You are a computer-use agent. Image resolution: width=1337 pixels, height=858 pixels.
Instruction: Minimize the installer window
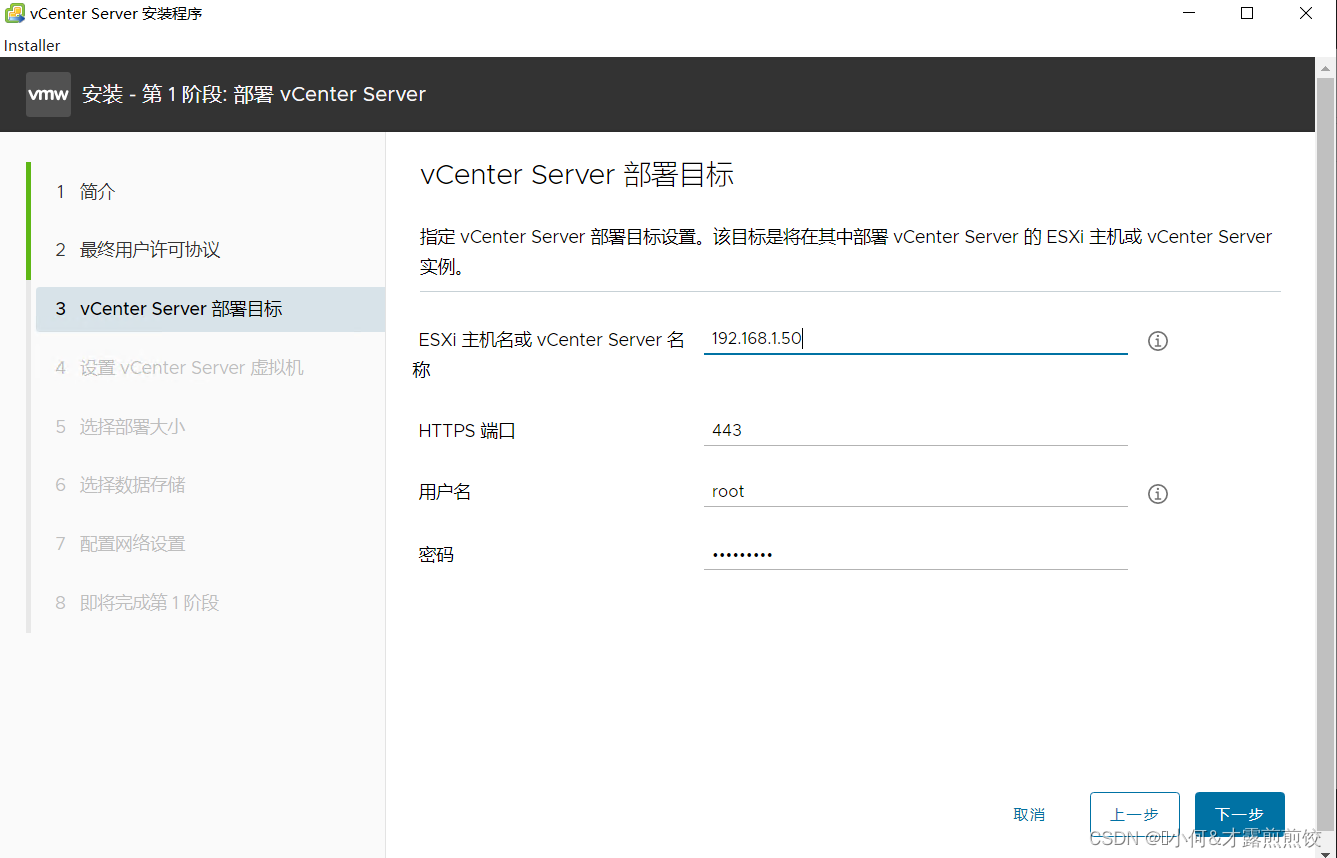1188,14
